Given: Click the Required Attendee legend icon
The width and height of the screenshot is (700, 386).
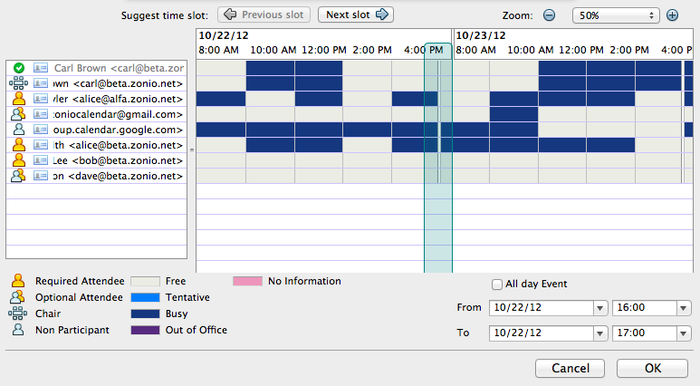Looking at the screenshot, I should click(18, 281).
